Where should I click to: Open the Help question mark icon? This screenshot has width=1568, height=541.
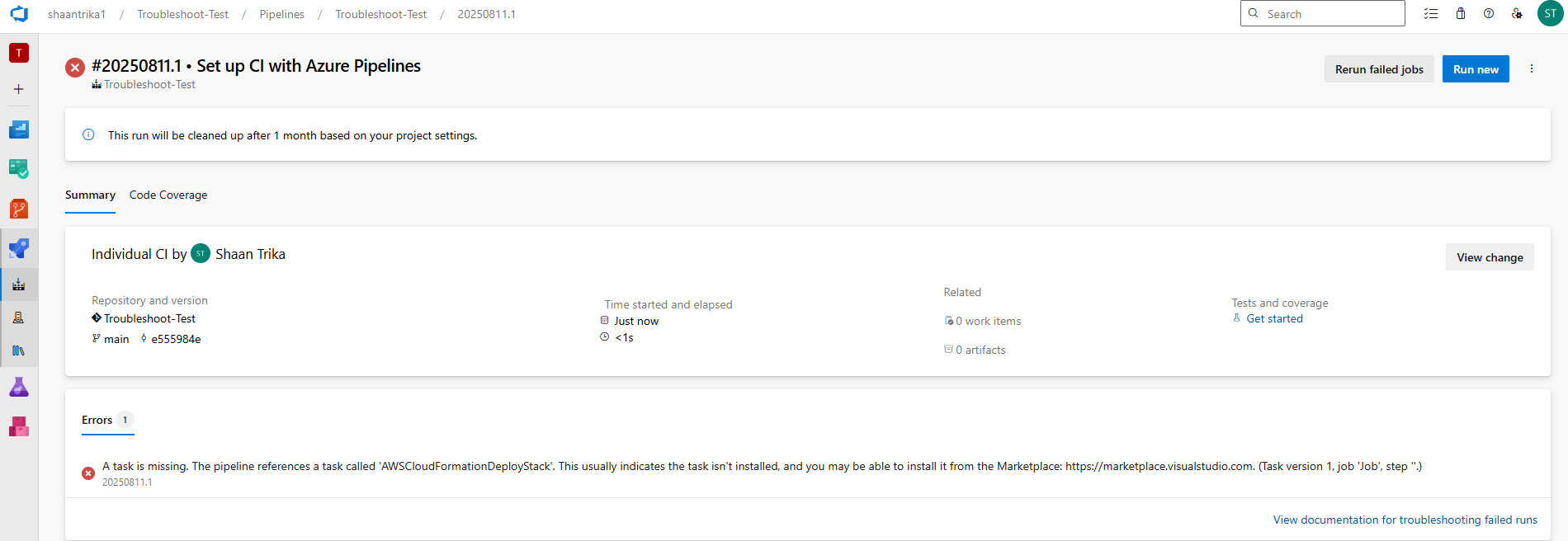(x=1489, y=14)
